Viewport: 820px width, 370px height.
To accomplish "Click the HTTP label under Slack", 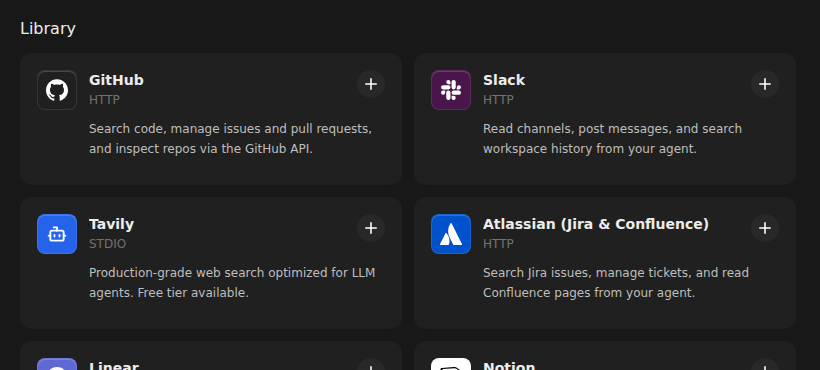I will [498, 100].
